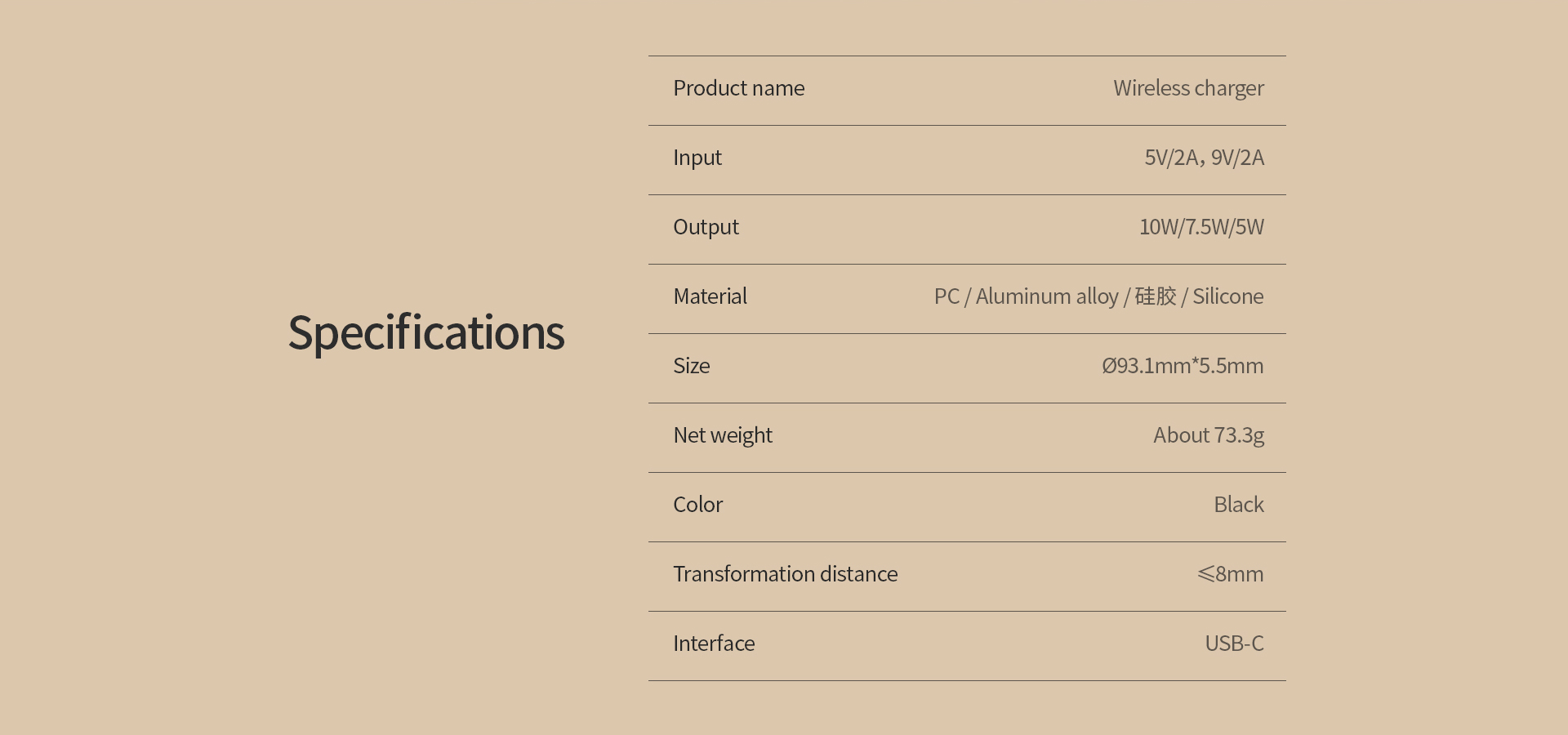Click the About 73.3g weight value
The width and height of the screenshot is (1568, 735).
tap(1209, 435)
